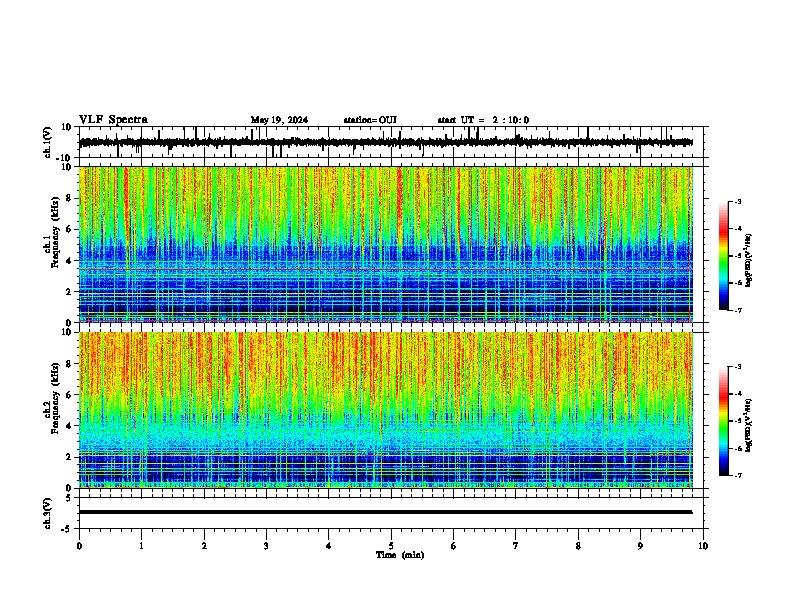This screenshot has width=792, height=612.
Task: Click the "ch.1(V)" axis label
Action: click(x=48, y=142)
